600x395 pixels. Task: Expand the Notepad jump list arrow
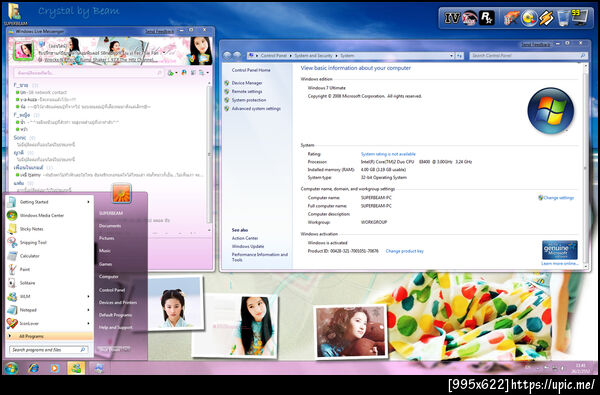88,310
